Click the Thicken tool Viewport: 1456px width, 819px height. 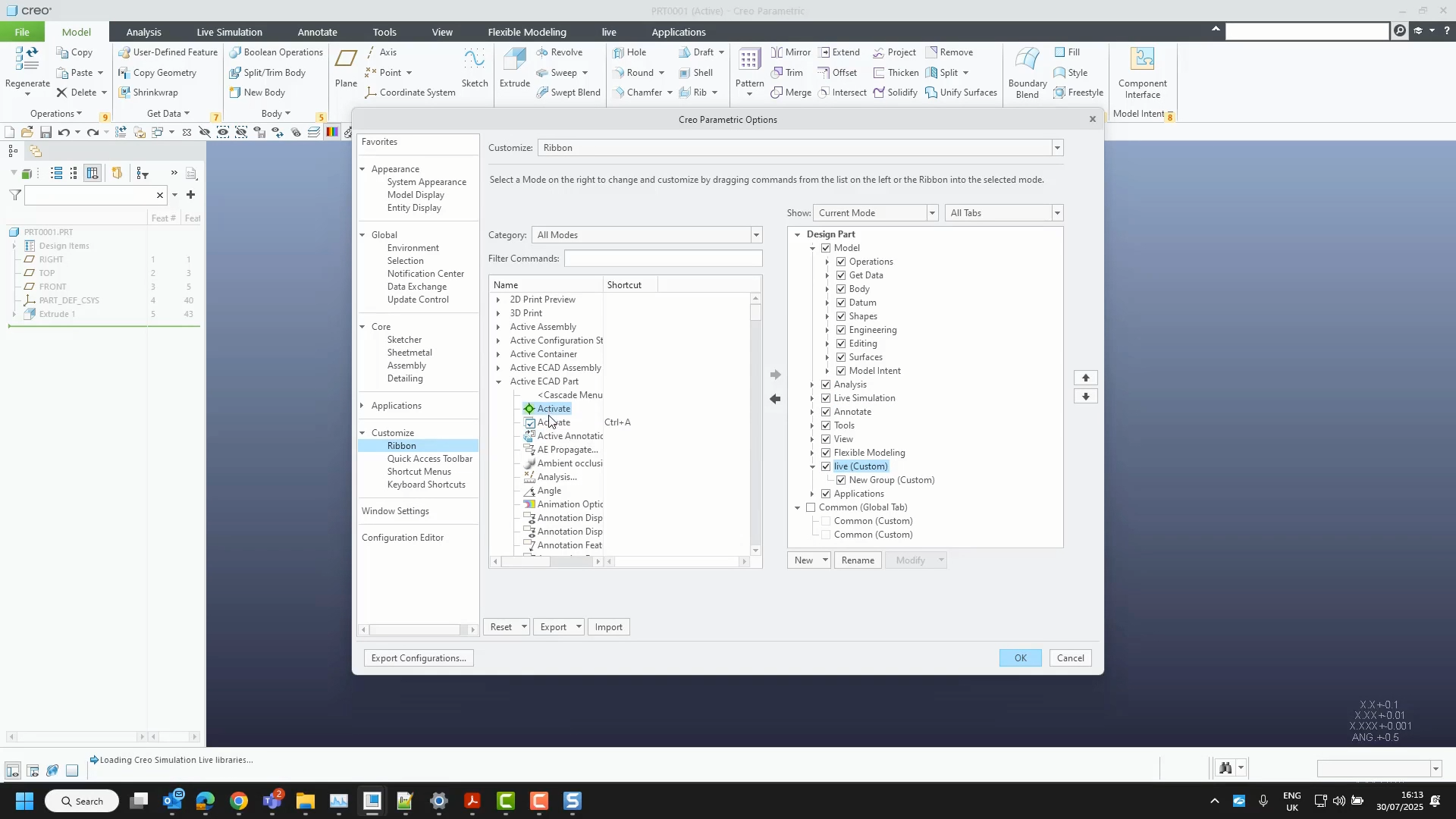click(x=896, y=73)
